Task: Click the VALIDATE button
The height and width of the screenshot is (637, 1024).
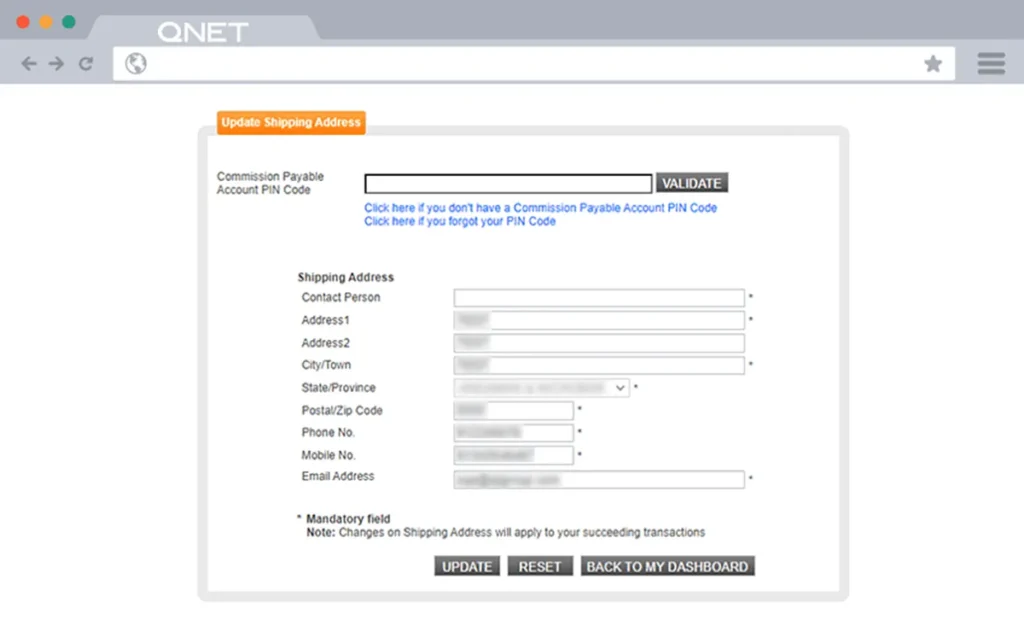Action: click(x=692, y=183)
